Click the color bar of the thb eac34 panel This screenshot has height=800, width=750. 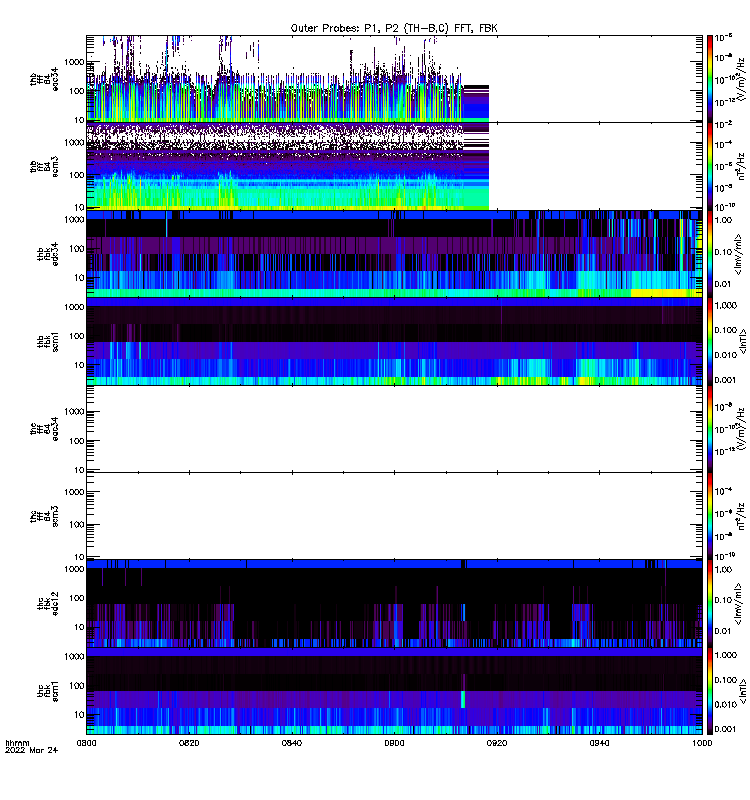[x=709, y=79]
